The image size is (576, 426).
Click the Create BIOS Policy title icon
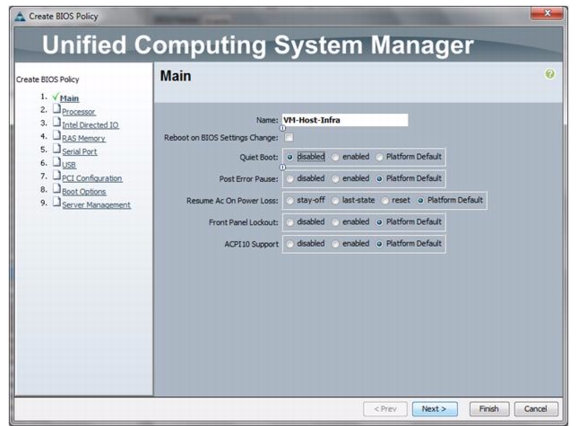coord(20,17)
